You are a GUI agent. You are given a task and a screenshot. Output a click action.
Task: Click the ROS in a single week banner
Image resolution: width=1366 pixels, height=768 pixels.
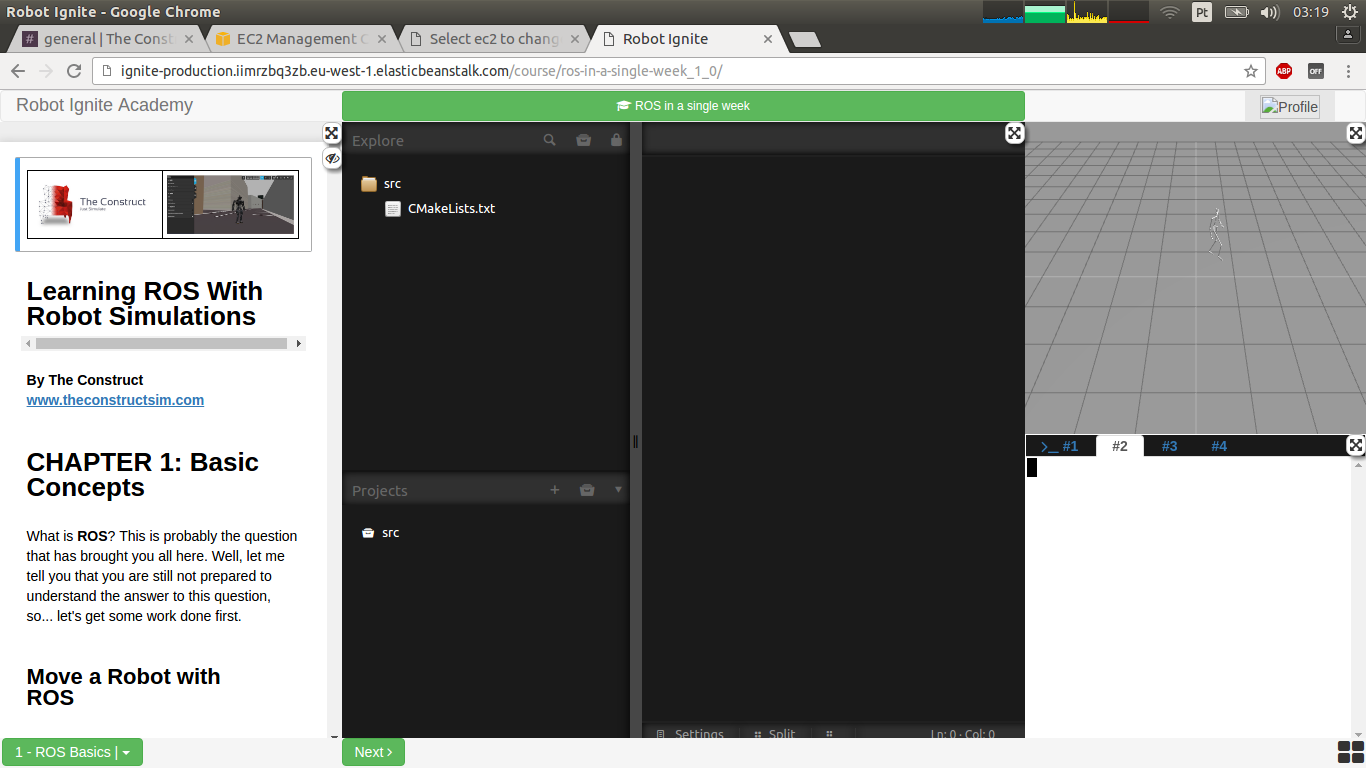[x=683, y=106]
